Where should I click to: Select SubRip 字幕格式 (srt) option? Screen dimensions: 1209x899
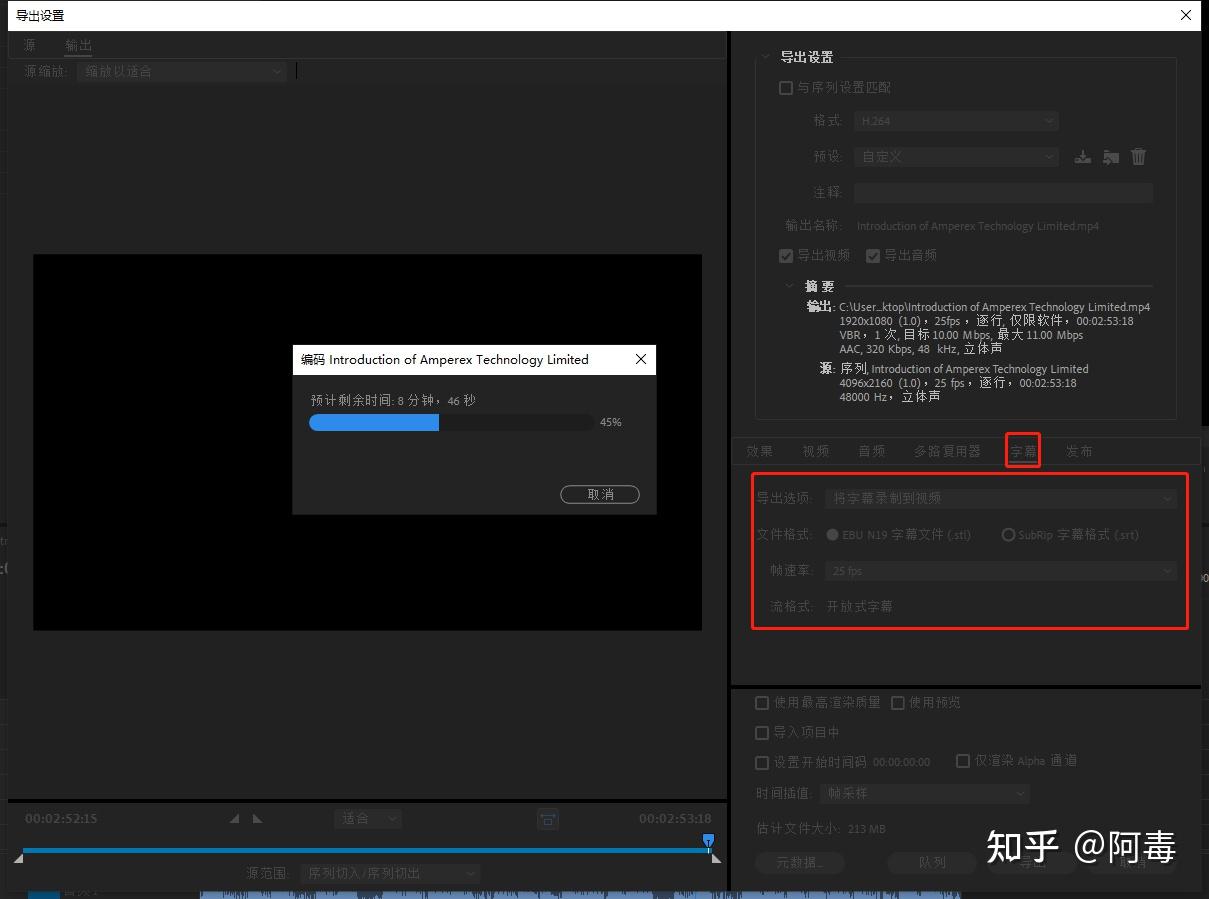point(1008,534)
